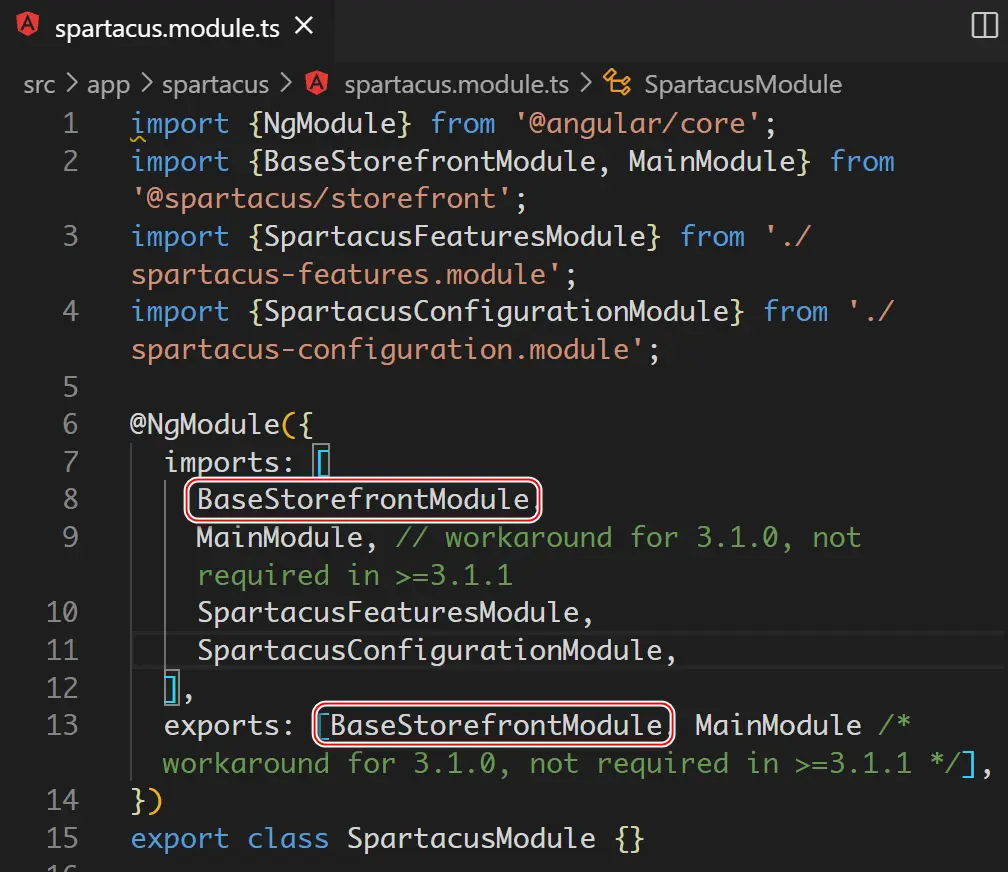The width and height of the screenshot is (1008, 872).
Task: Click SpartacusConfigurationModule on line 11
Action: point(429,650)
